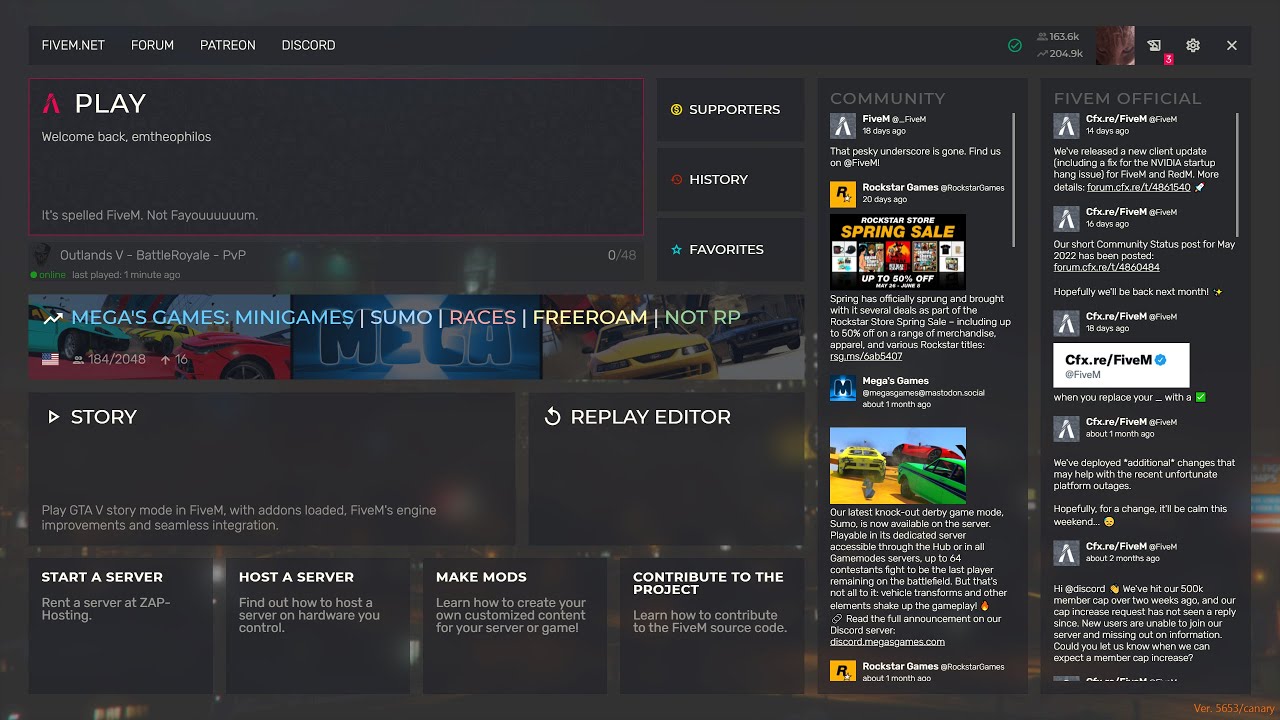Screen dimensions: 1280x720
Task: Open the PLAY panel
Action: pyautogui.click(x=336, y=157)
